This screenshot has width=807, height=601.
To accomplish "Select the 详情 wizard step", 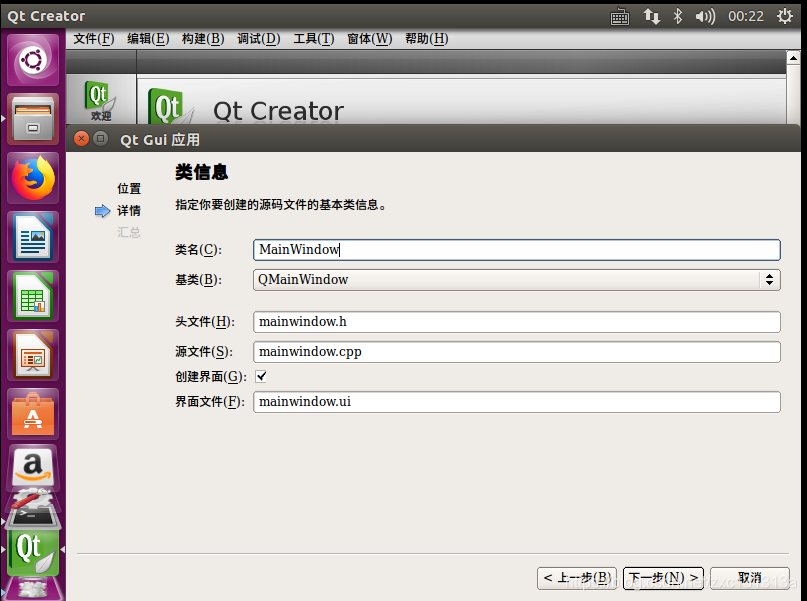I will pos(129,210).
